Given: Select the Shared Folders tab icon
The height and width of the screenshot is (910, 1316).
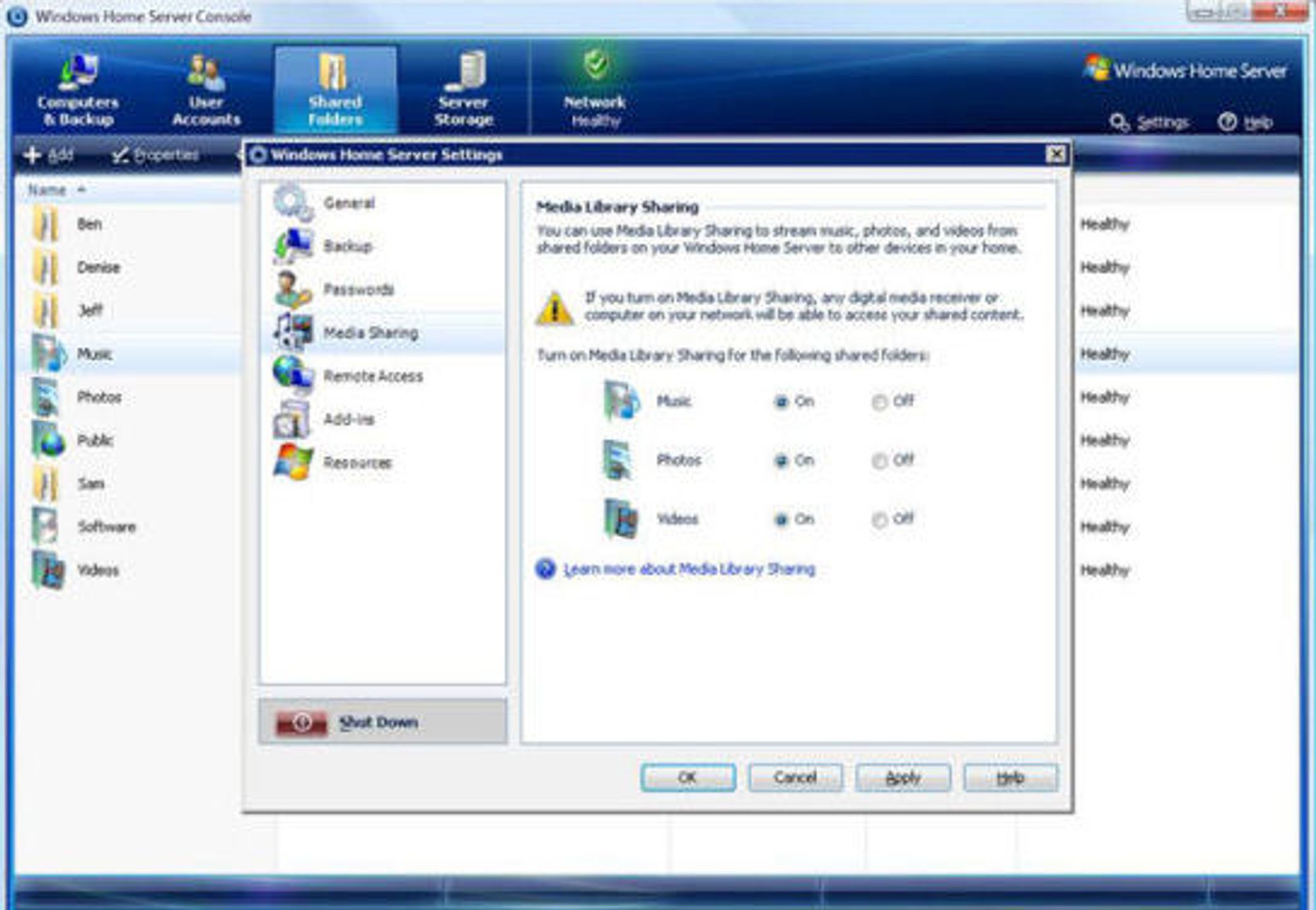Looking at the screenshot, I should (334, 72).
